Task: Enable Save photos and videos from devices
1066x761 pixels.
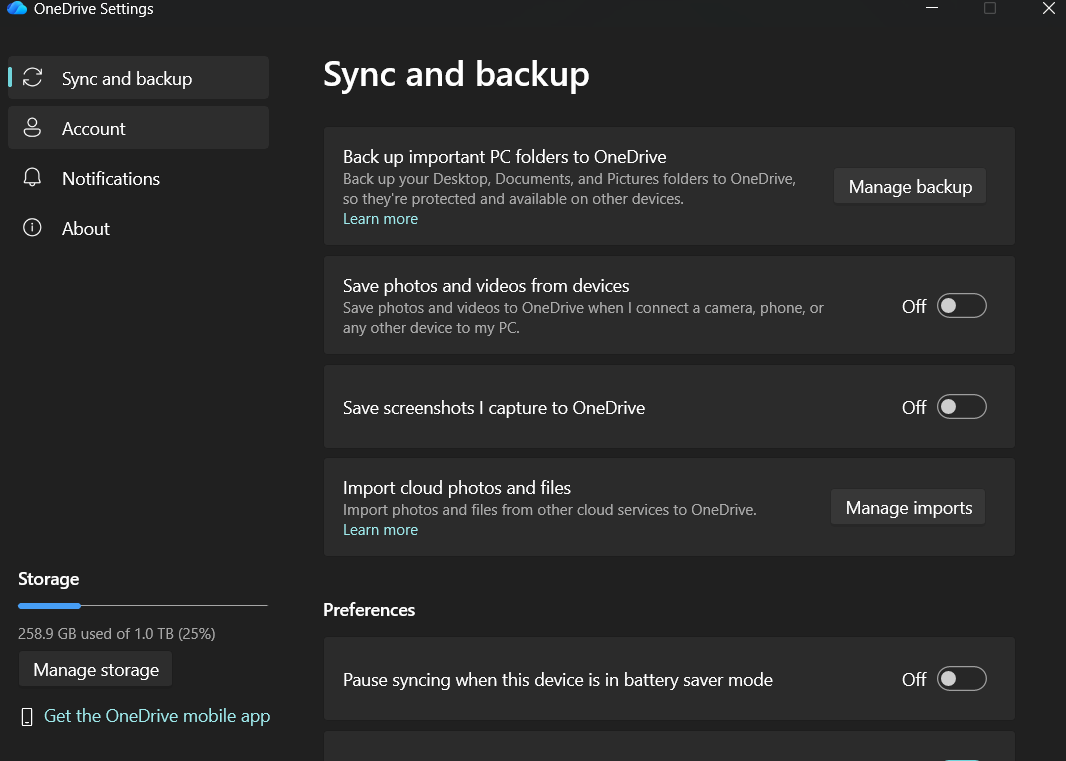Action: coord(961,306)
